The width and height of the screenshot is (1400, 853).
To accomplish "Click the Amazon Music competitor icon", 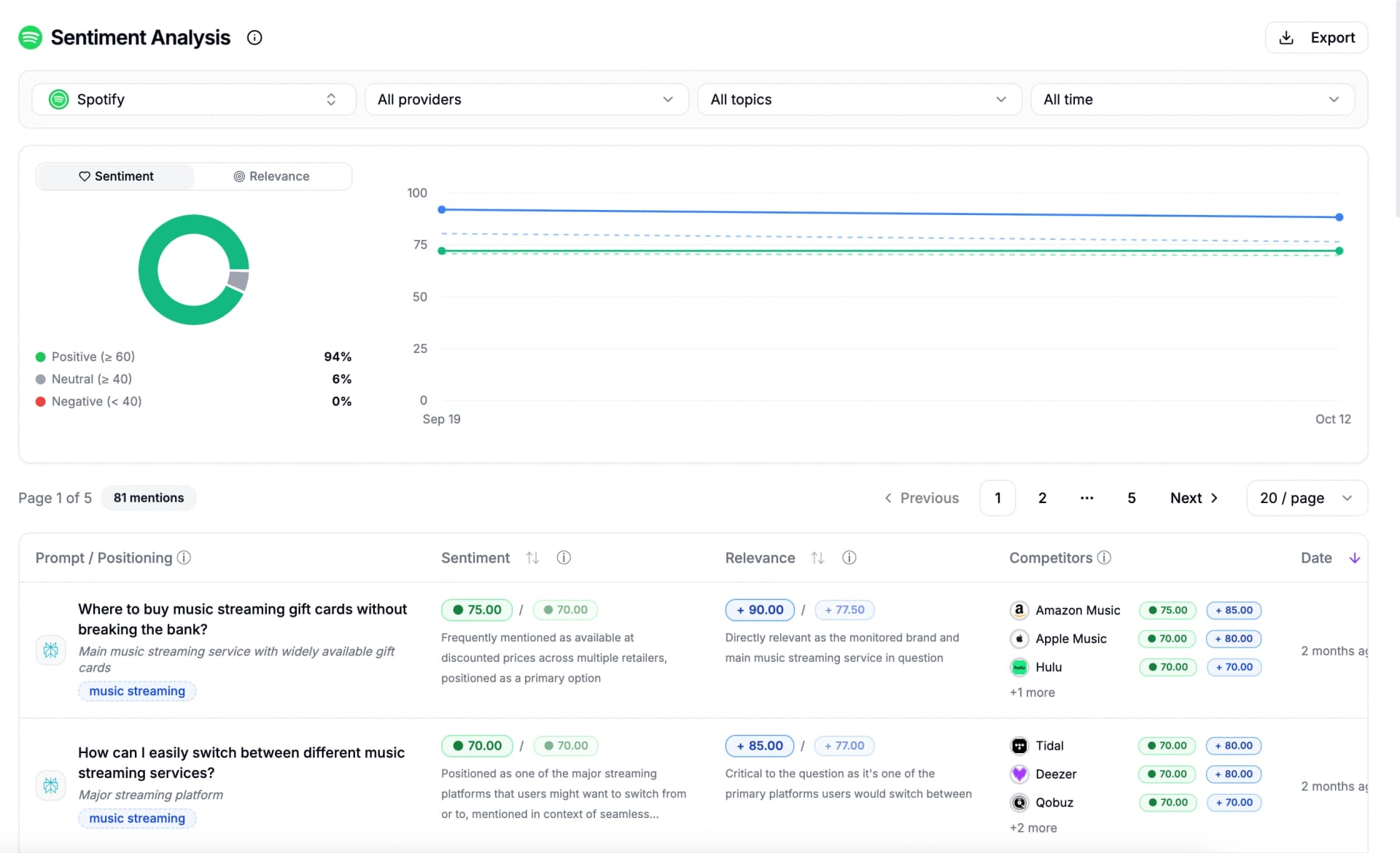I will (x=1019, y=610).
